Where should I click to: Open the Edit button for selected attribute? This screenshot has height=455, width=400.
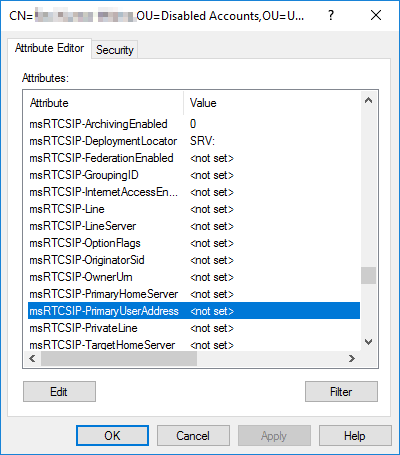(x=59, y=392)
